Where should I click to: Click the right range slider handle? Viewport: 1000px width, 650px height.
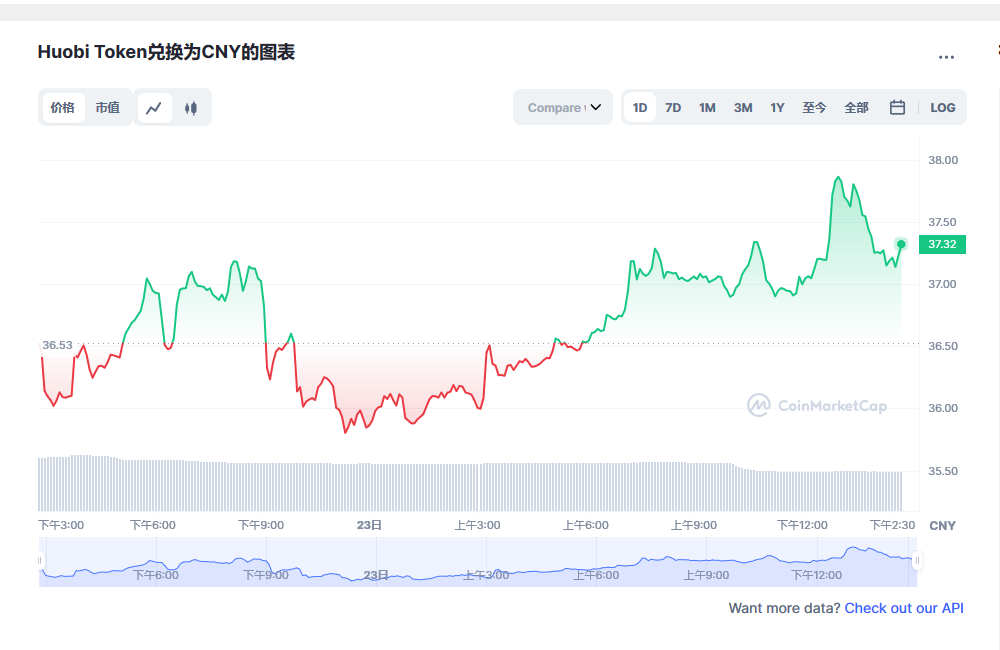(x=917, y=561)
